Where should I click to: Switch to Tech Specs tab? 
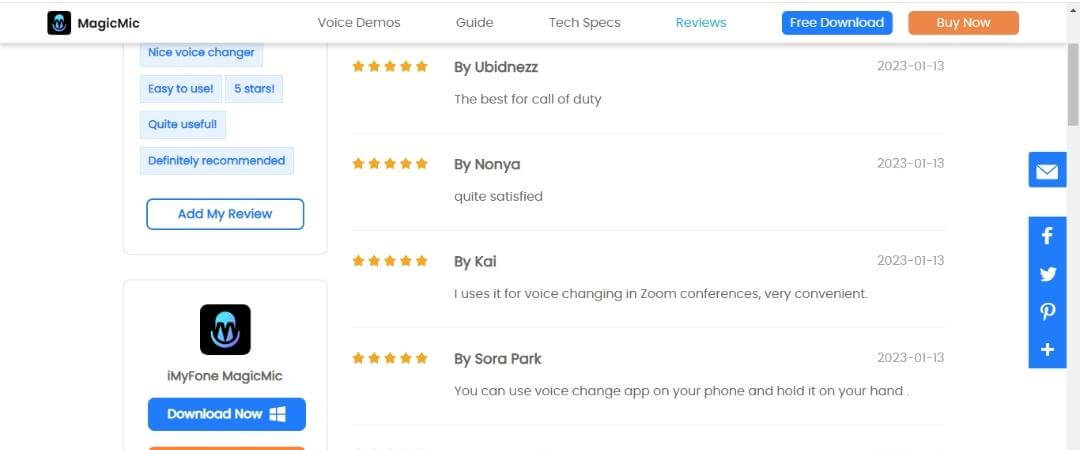pos(584,22)
